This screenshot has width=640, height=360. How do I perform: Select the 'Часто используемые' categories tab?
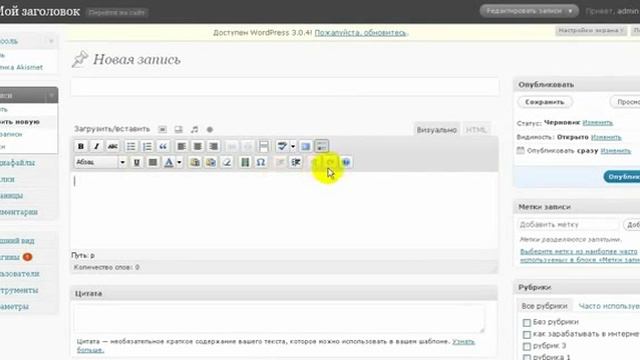pos(608,306)
